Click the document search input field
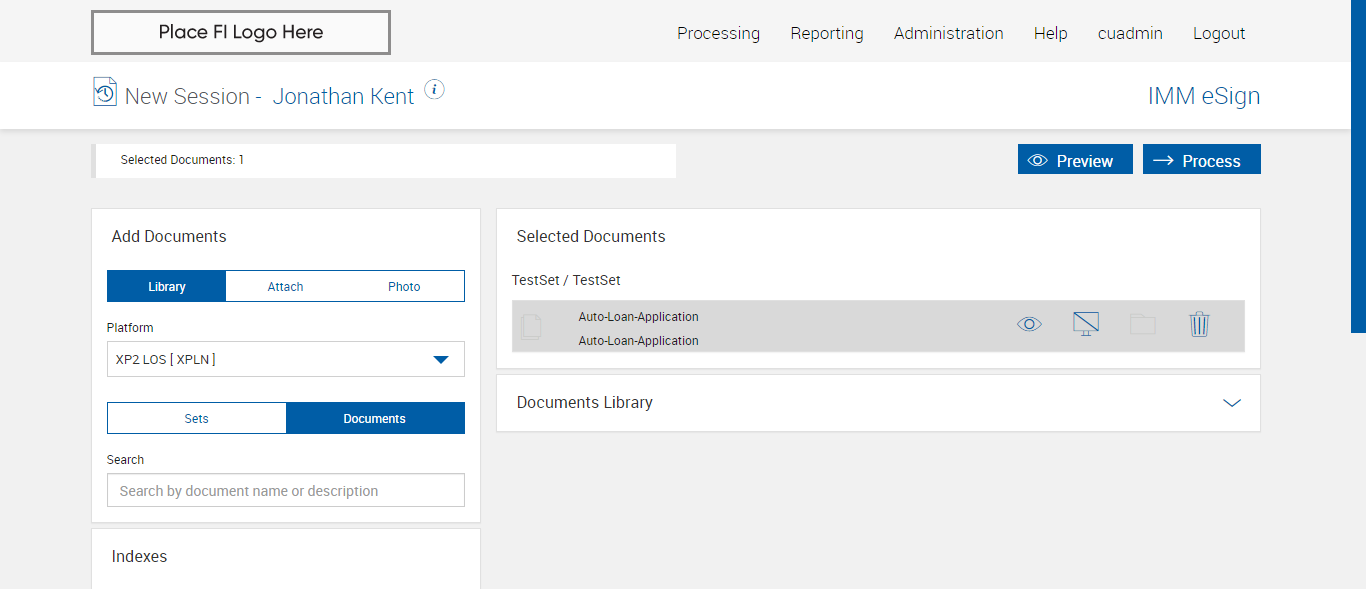This screenshot has height=589, width=1366. [286, 491]
